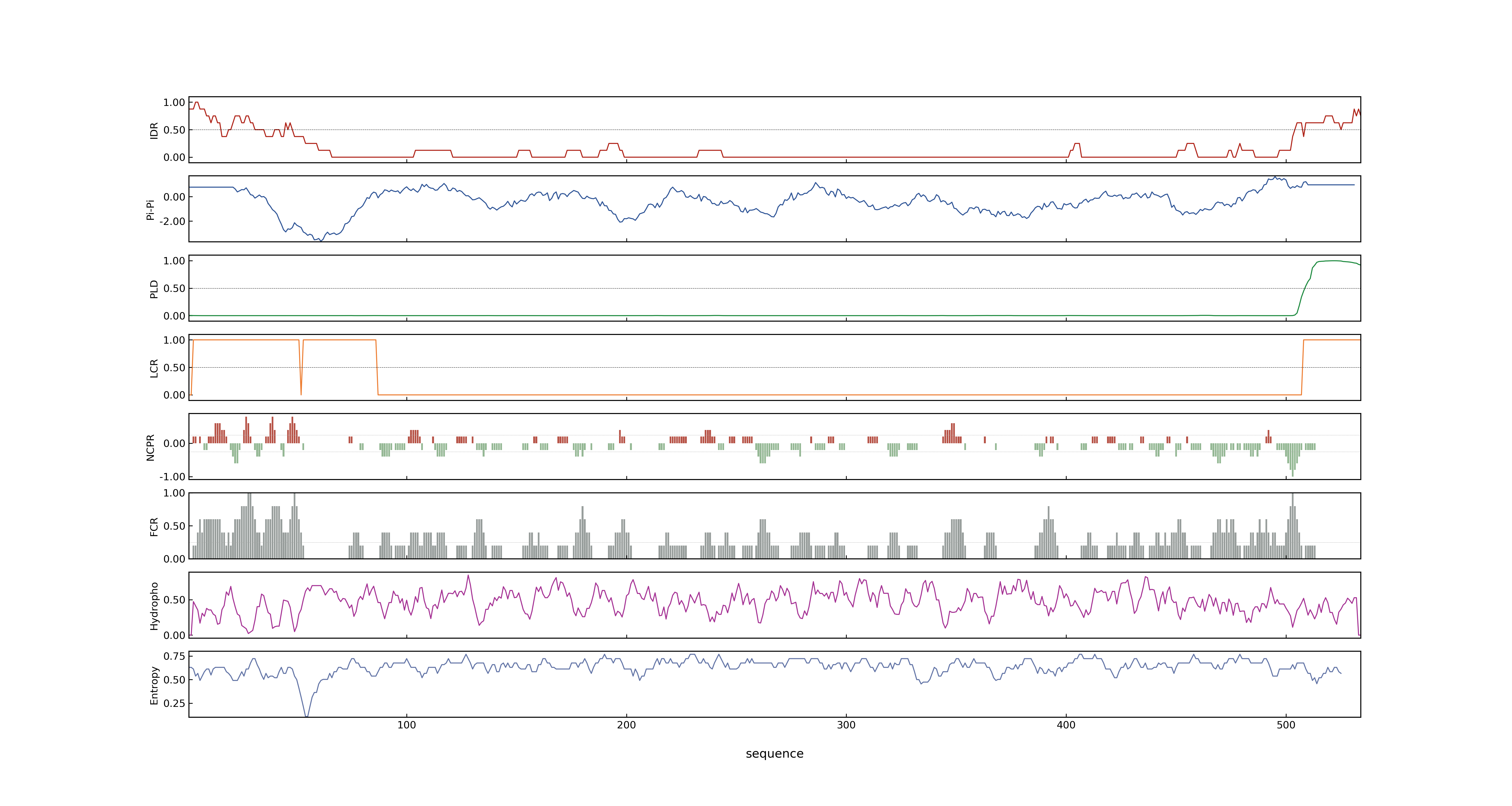The width and height of the screenshot is (1512, 806).
Task: Click the IDR axis label
Action: click(154, 130)
